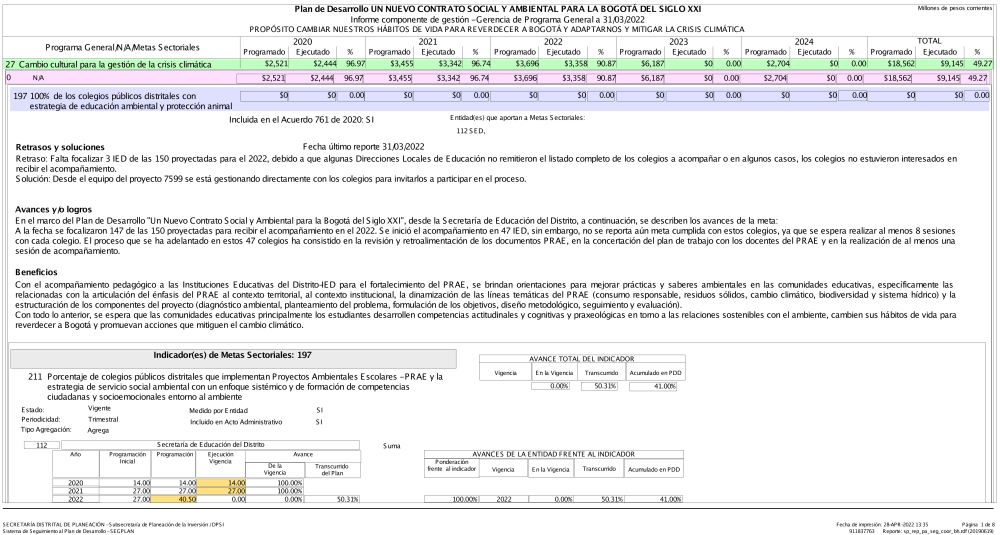1000x535 pixels.
Task: Click 'AVANCE TOTAL DEL INDICADOR' table header
Action: coord(580,359)
